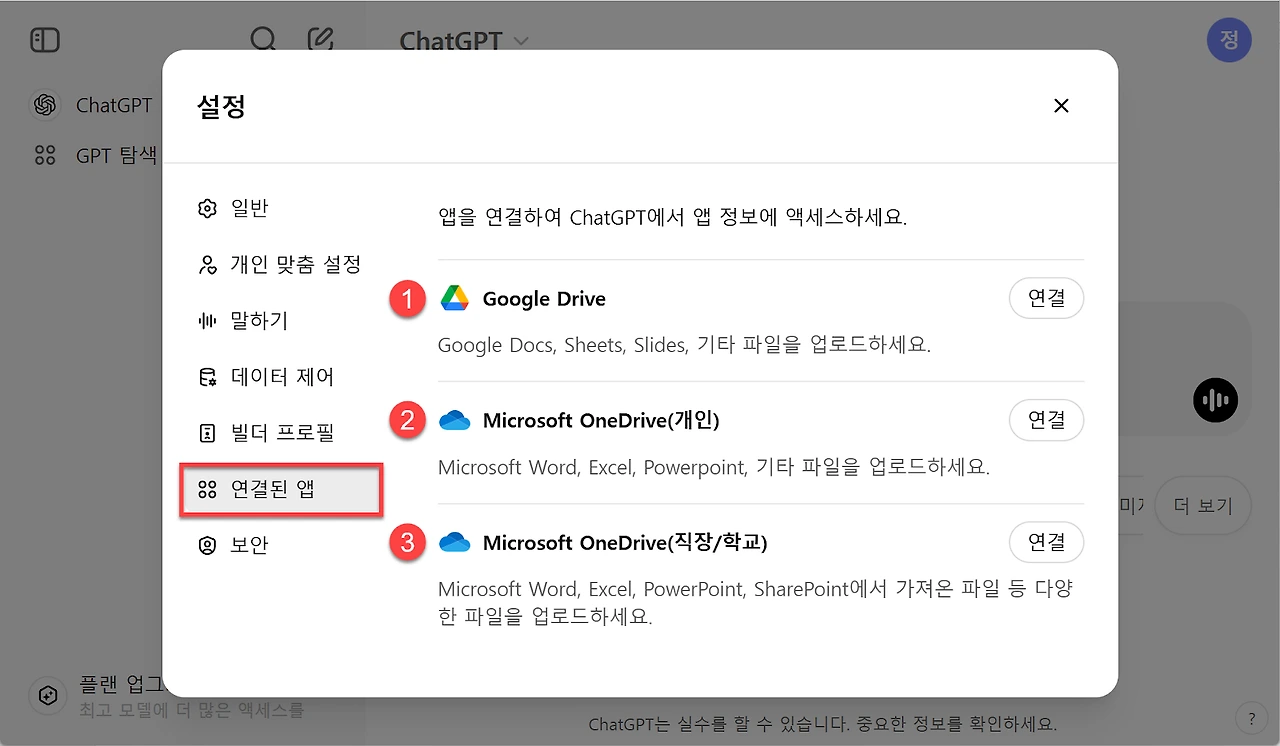The width and height of the screenshot is (1280, 746).
Task: Click the waveform icon beside 말하기
Action: tap(207, 321)
